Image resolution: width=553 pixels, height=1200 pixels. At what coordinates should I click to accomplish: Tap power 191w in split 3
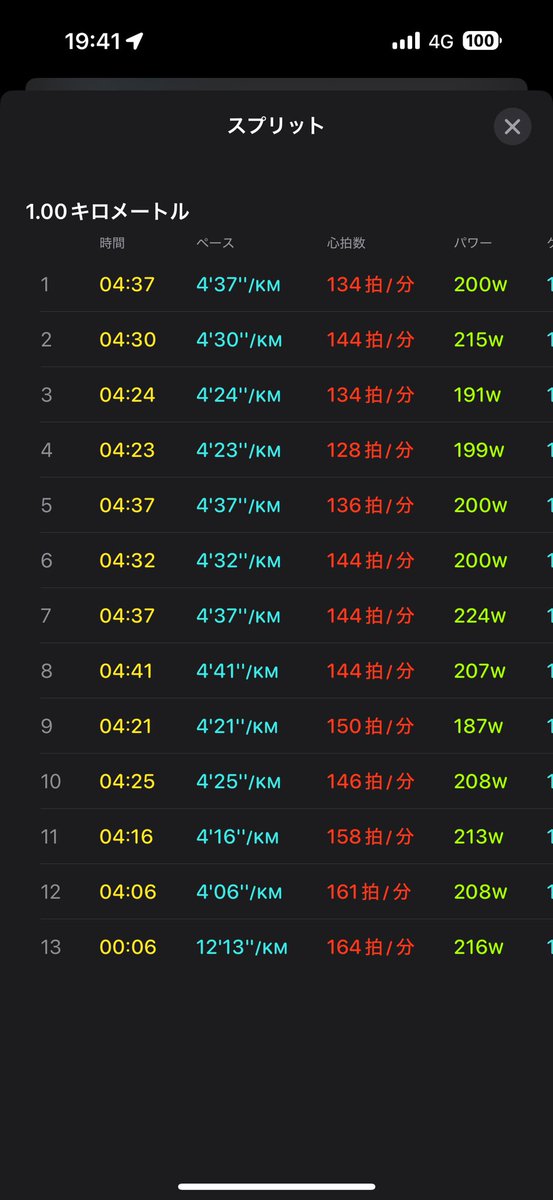(x=478, y=395)
